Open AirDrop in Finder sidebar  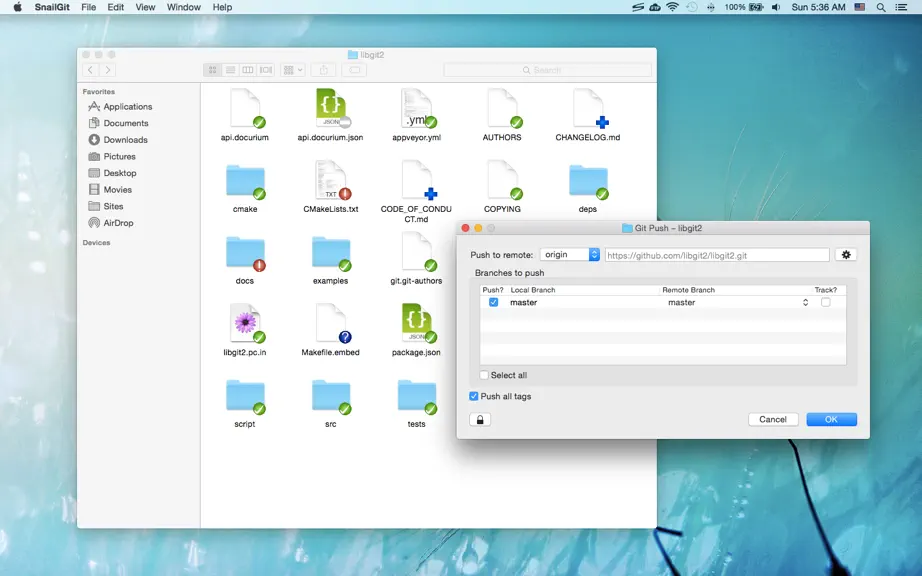point(111,223)
